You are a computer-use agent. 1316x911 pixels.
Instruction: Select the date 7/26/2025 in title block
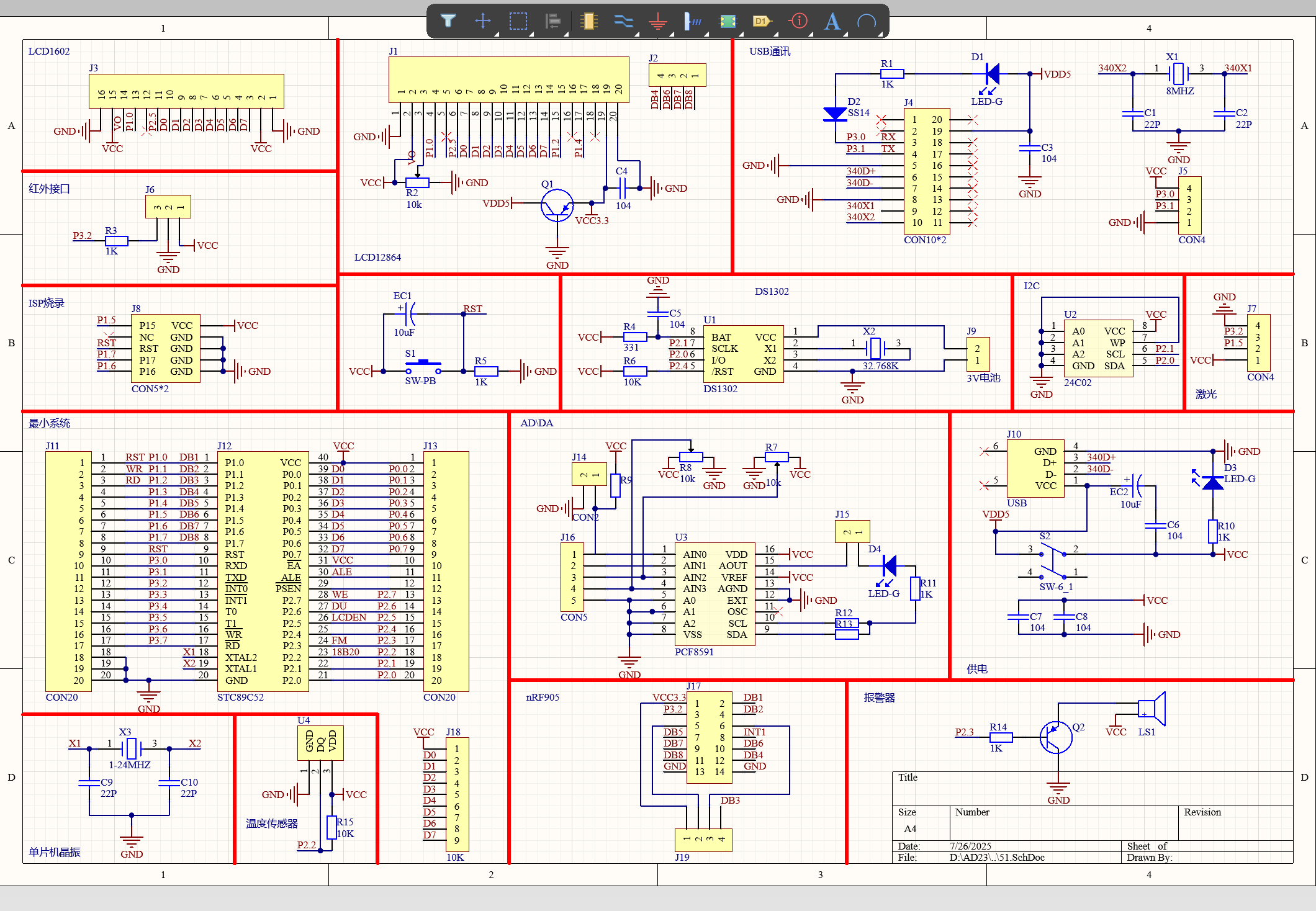pyautogui.click(x=971, y=846)
